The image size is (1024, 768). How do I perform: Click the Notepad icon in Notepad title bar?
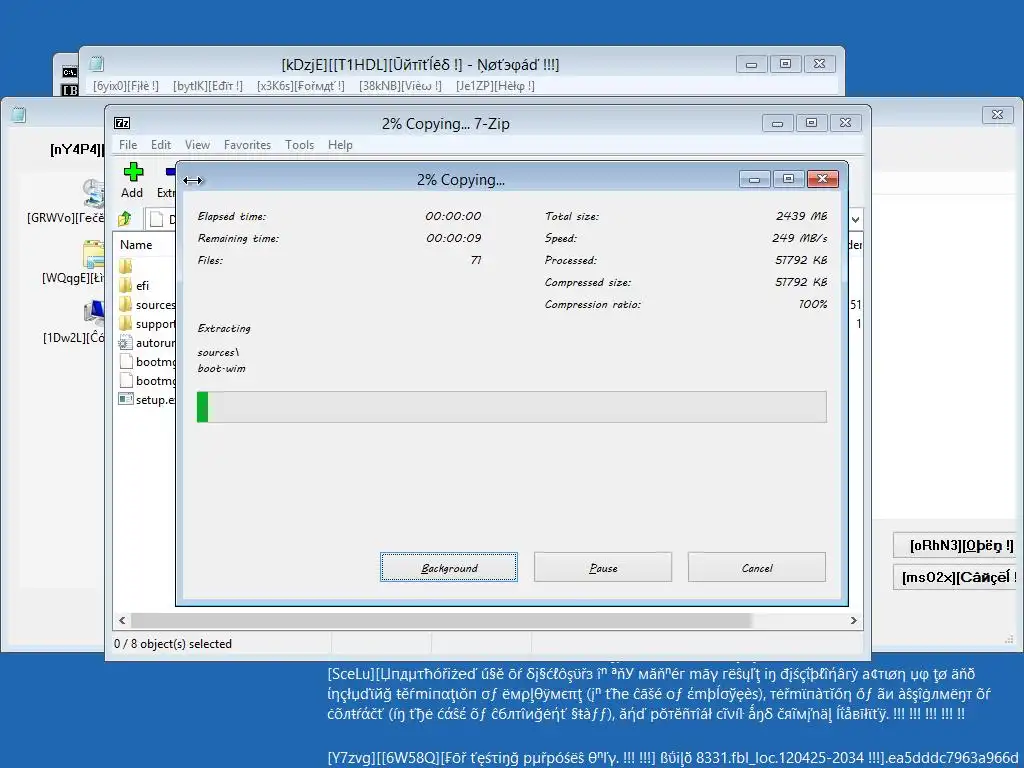[97, 63]
